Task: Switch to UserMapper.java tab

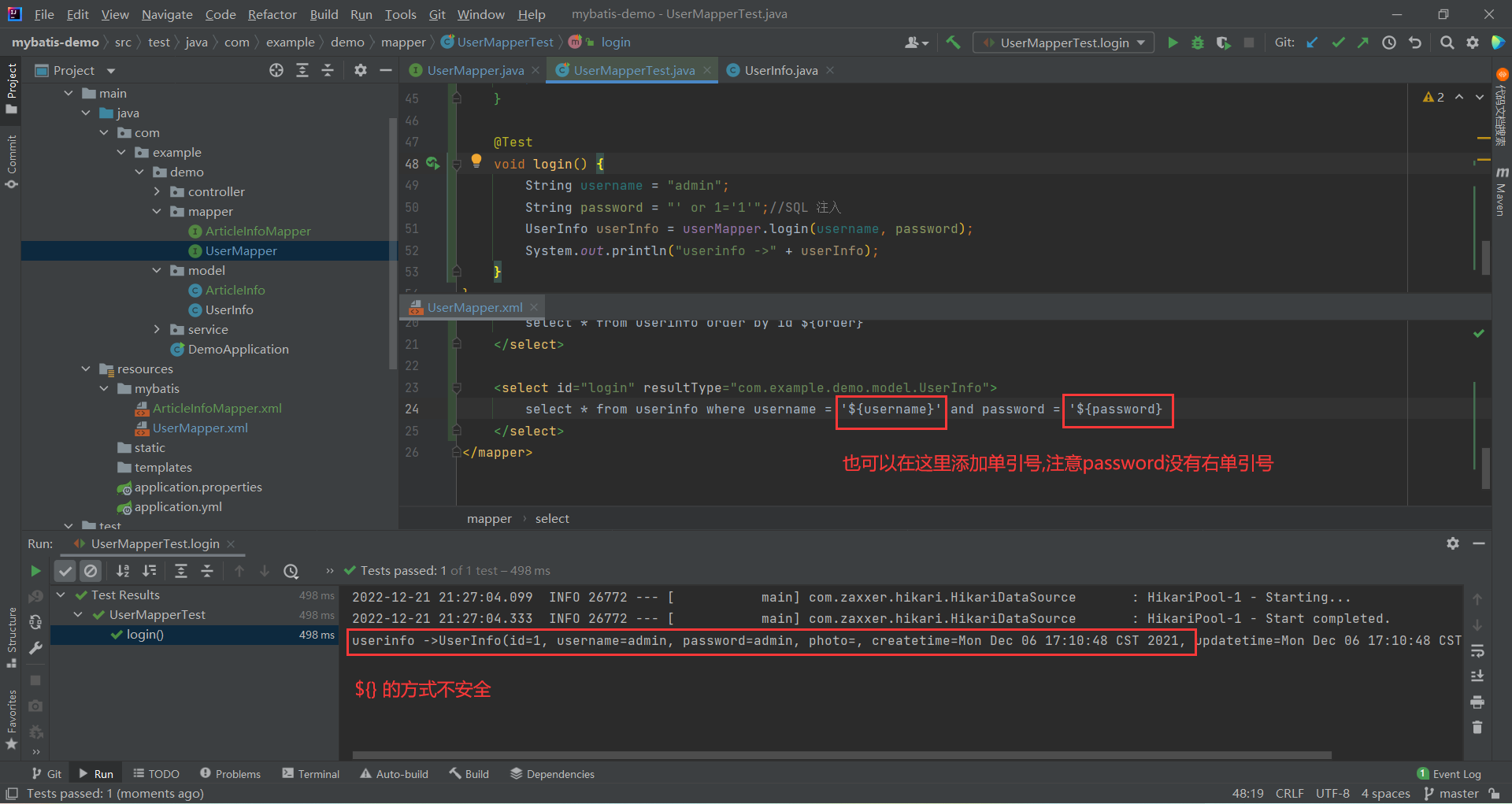Action: (475, 71)
